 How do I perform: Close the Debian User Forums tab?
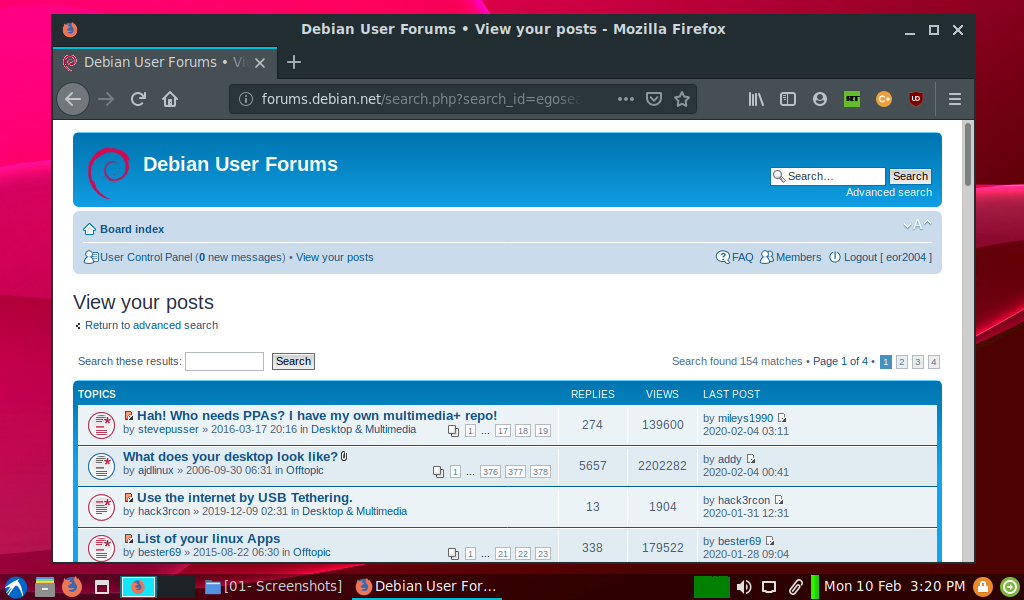point(260,63)
